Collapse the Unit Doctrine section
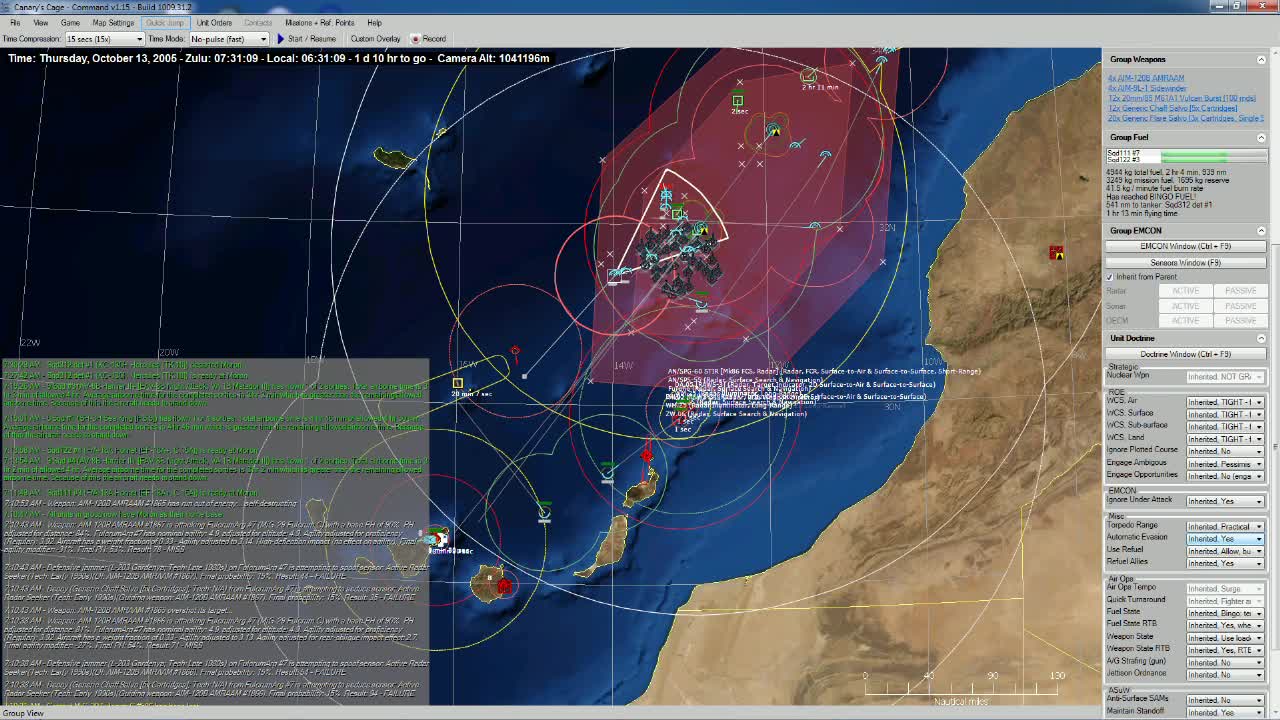The width and height of the screenshot is (1280, 720). [x=1261, y=339]
